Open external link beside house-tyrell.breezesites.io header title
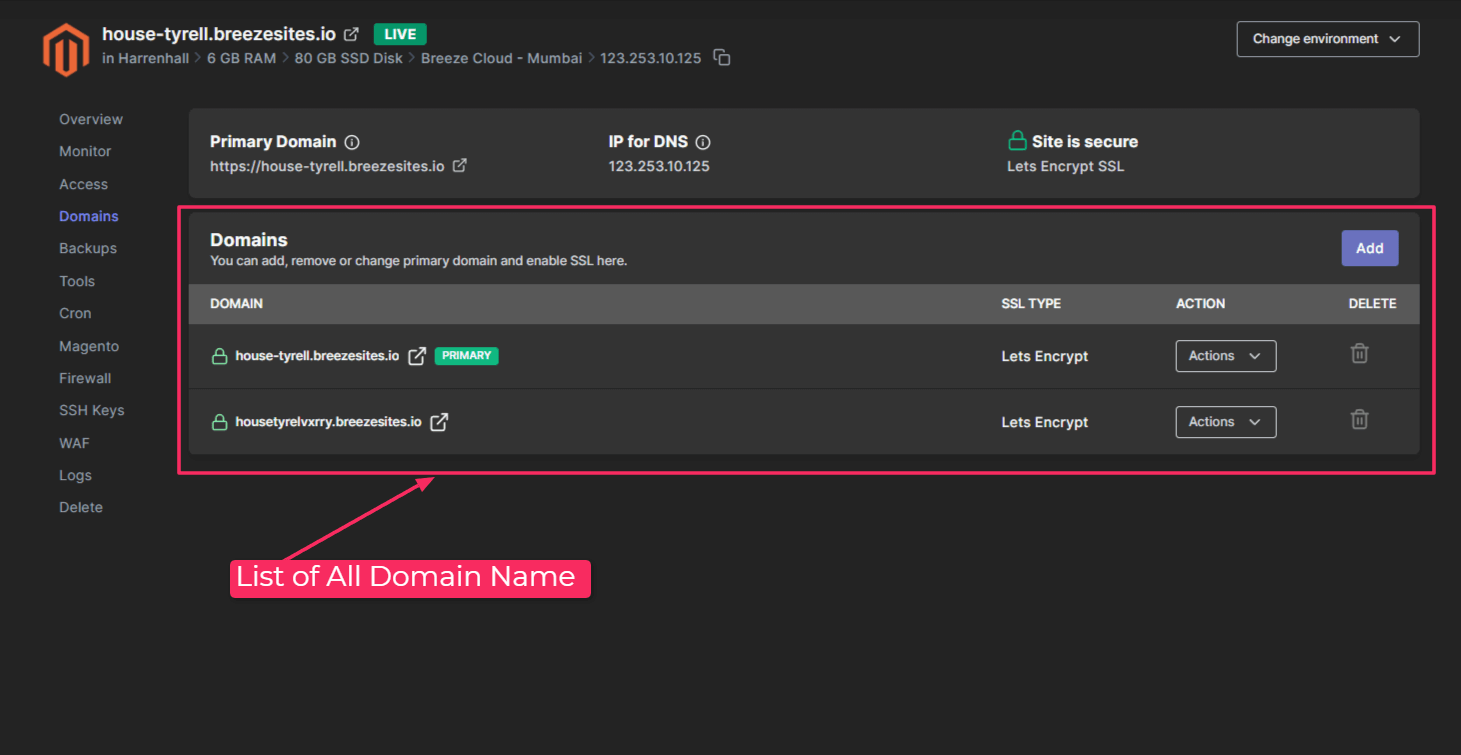Screen dimensions: 1461x755 click(x=351, y=34)
